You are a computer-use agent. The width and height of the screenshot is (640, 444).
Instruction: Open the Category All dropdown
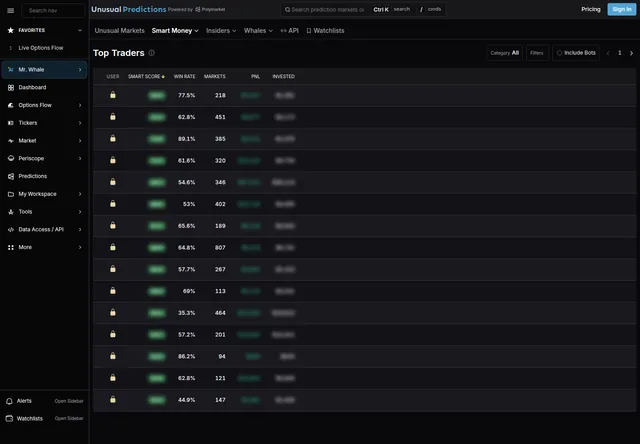pos(504,53)
